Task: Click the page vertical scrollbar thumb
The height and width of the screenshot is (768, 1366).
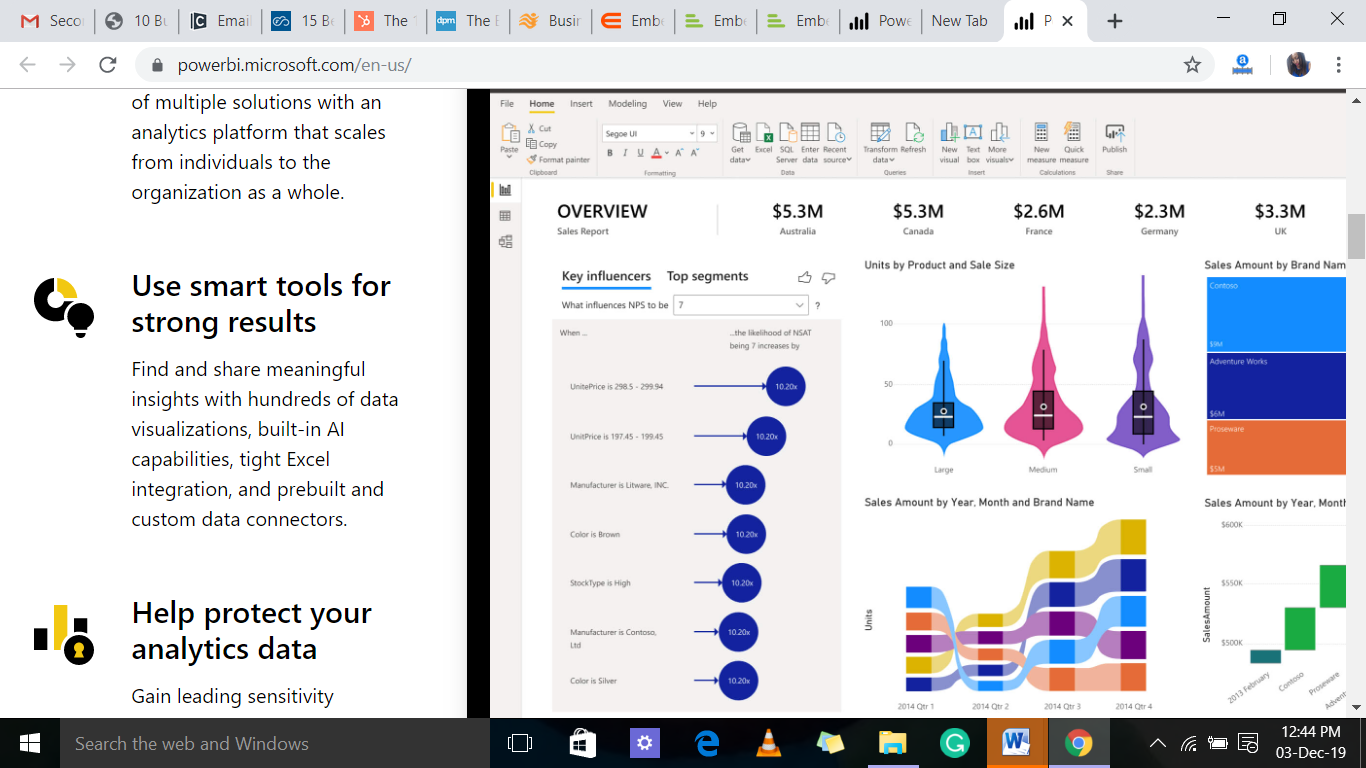Action: (1357, 237)
